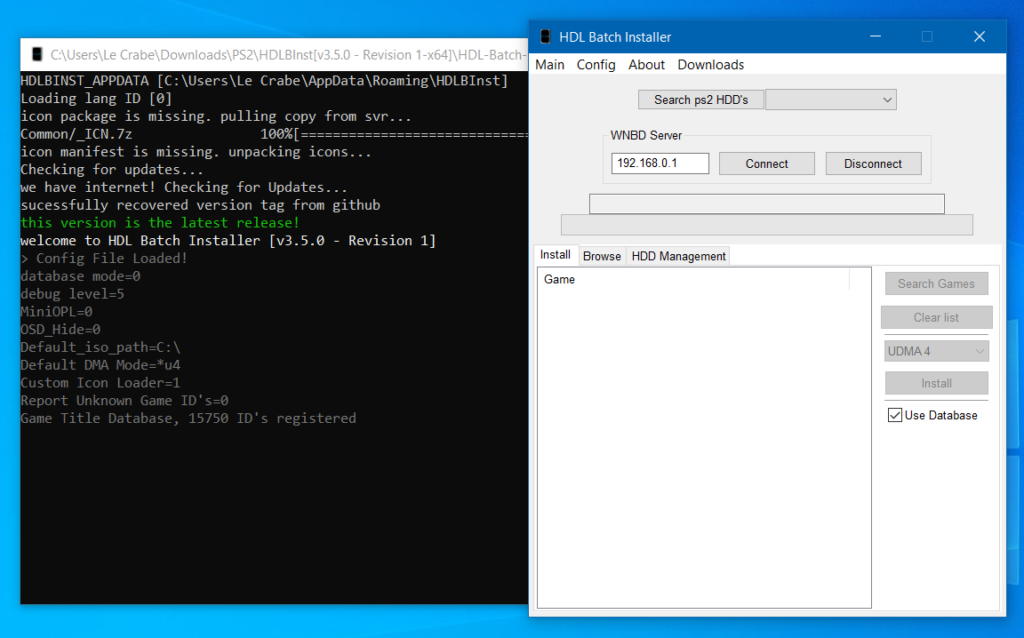Click the upper white progress bar
Screen dimensions: 1024x638
pyautogui.click(x=767, y=204)
